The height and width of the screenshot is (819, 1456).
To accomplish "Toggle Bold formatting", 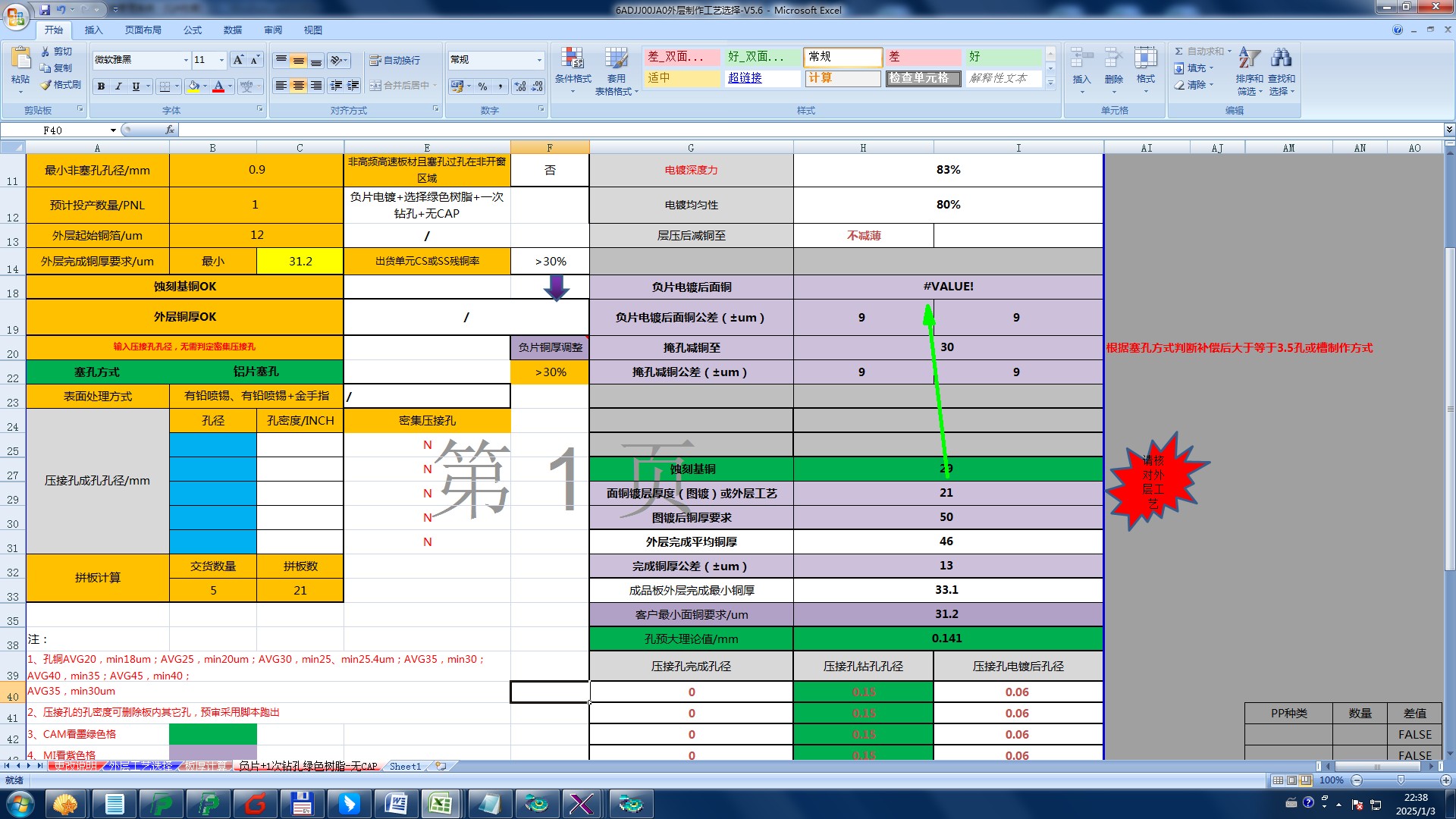I will coord(101,86).
